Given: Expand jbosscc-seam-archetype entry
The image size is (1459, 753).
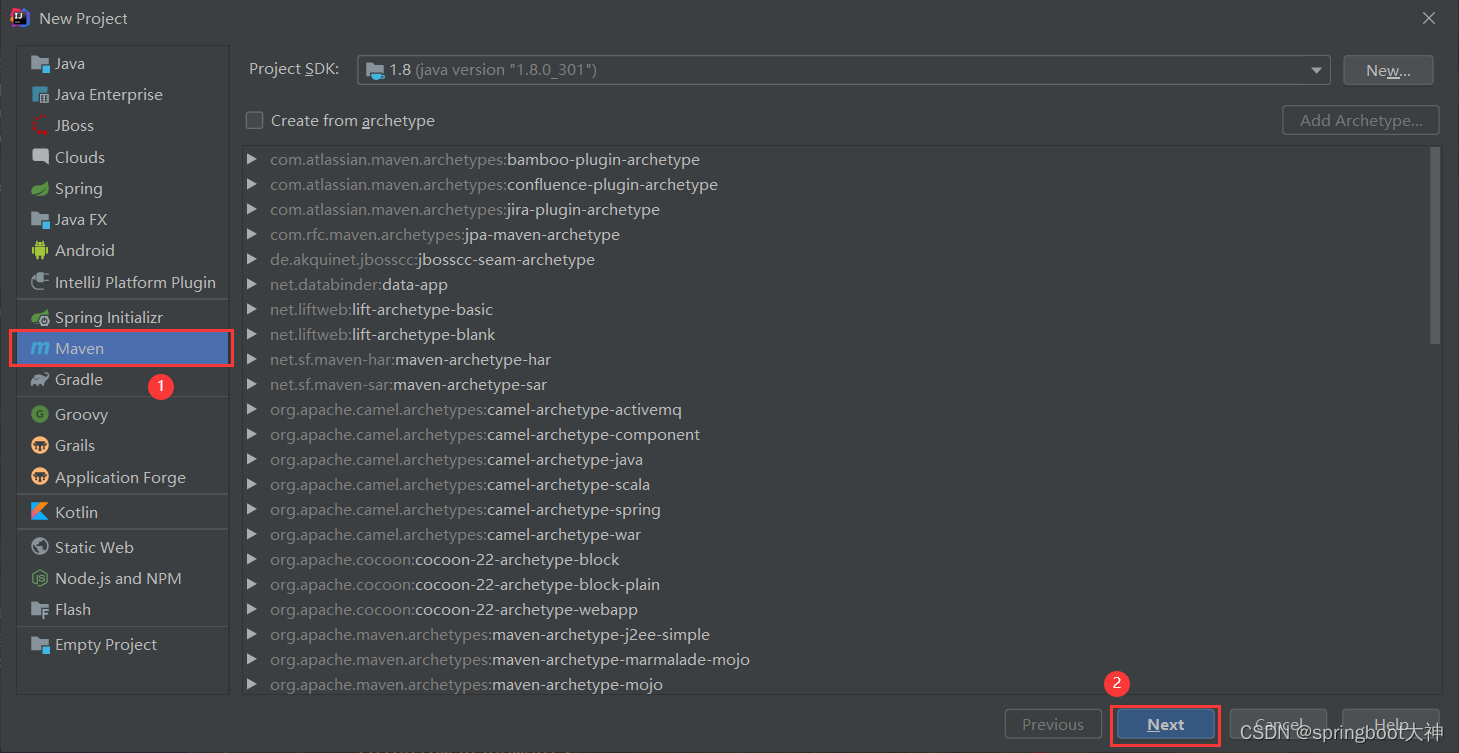Looking at the screenshot, I should tap(252, 260).
